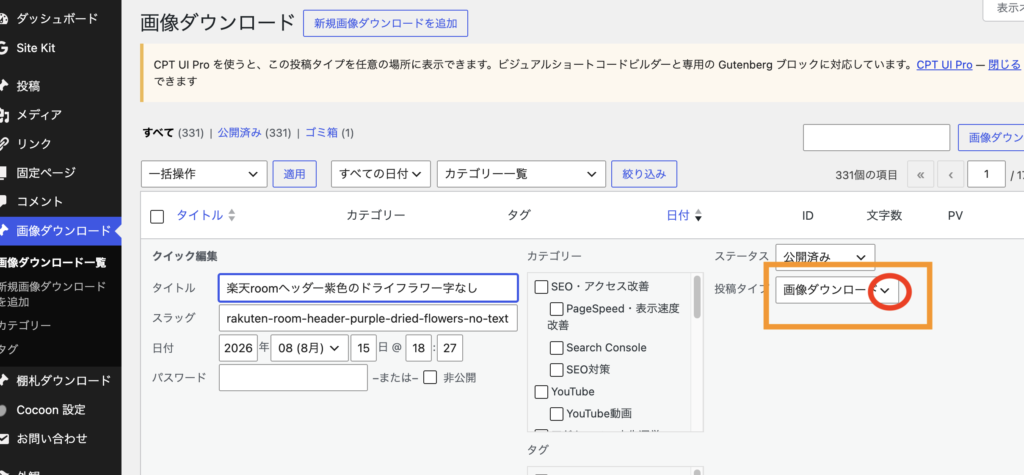Image resolution: width=1024 pixels, height=475 pixels.
Task: Click the category list scrollbar thumb
Action: point(698,297)
